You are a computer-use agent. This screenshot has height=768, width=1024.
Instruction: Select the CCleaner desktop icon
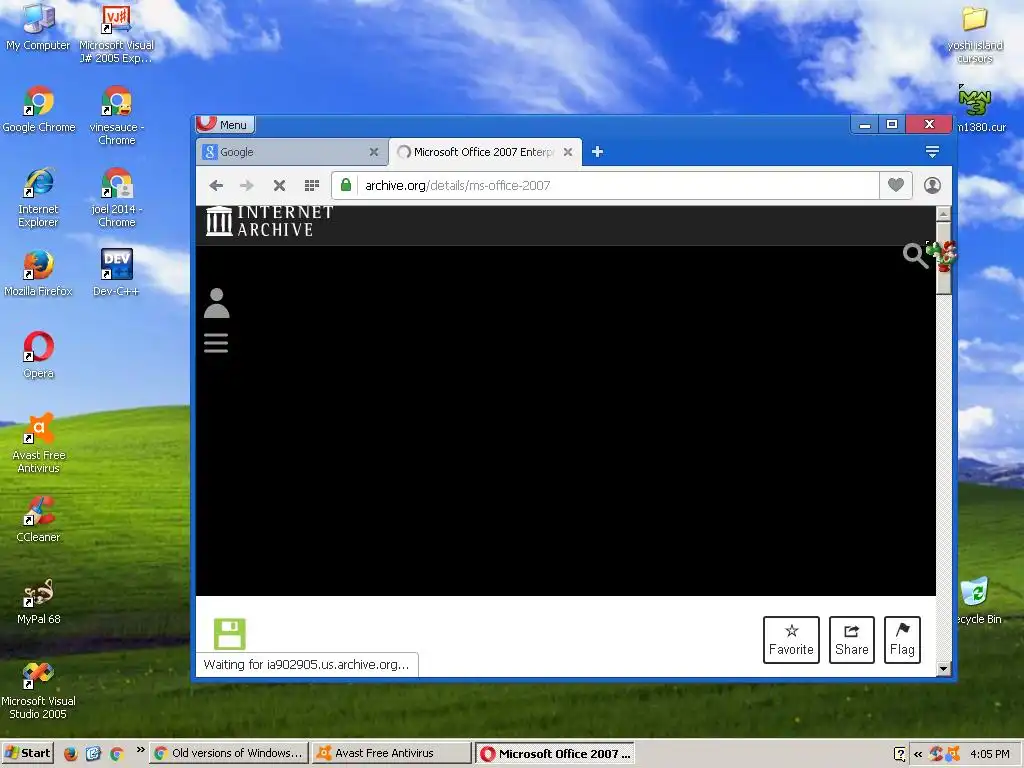[x=38, y=519]
